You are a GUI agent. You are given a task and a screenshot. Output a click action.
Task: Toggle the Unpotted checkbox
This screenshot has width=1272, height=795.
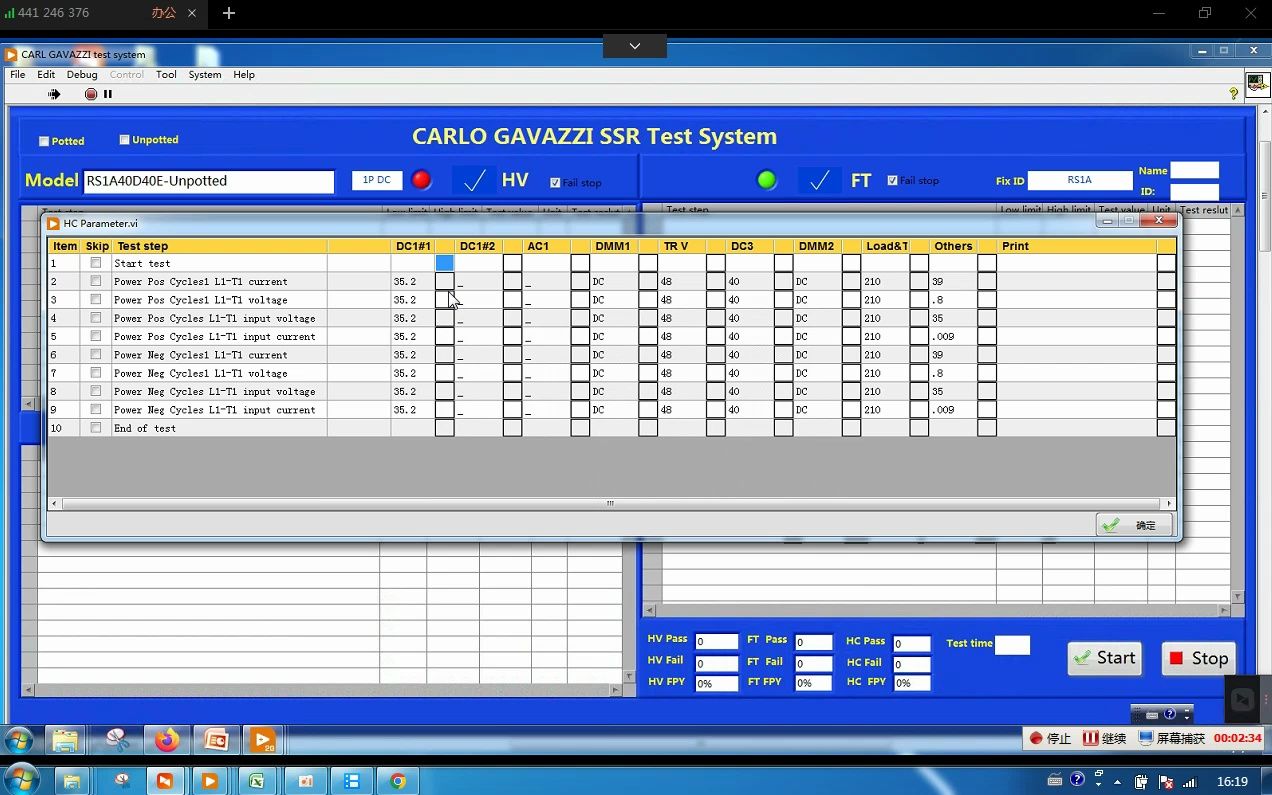tap(124, 140)
